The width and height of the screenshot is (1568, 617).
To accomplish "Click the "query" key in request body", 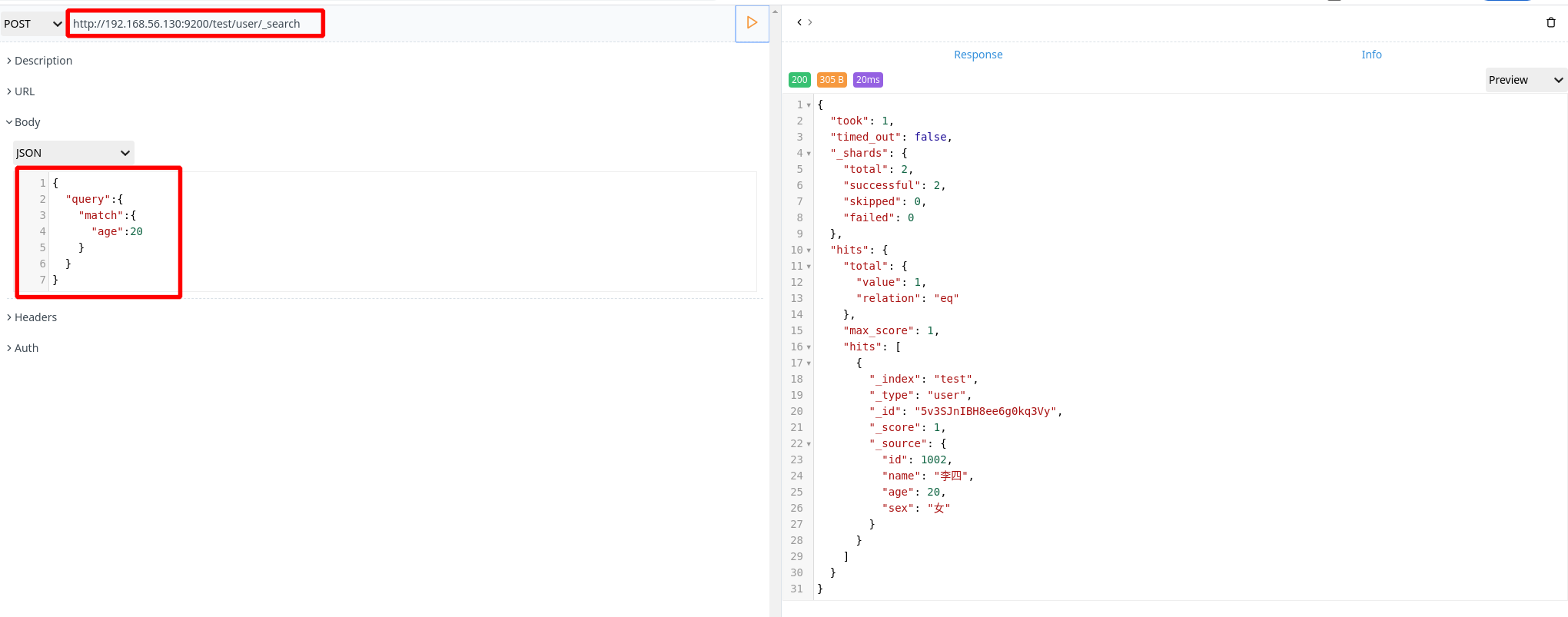I will point(88,199).
